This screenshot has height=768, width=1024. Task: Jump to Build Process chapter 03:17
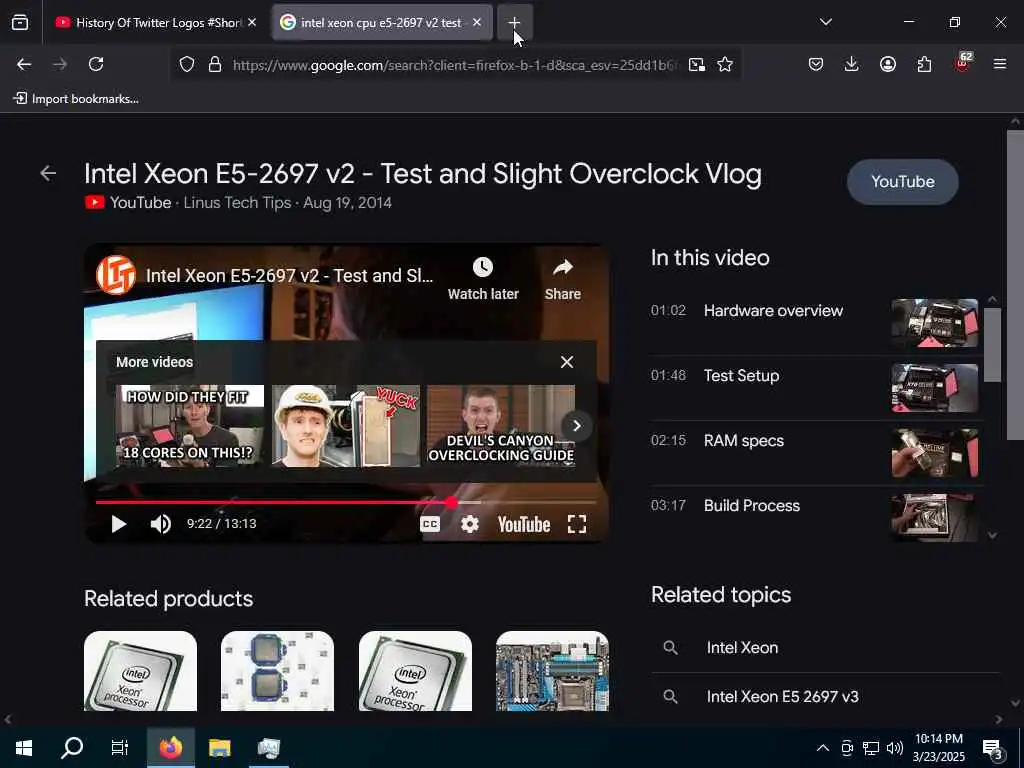tap(814, 517)
